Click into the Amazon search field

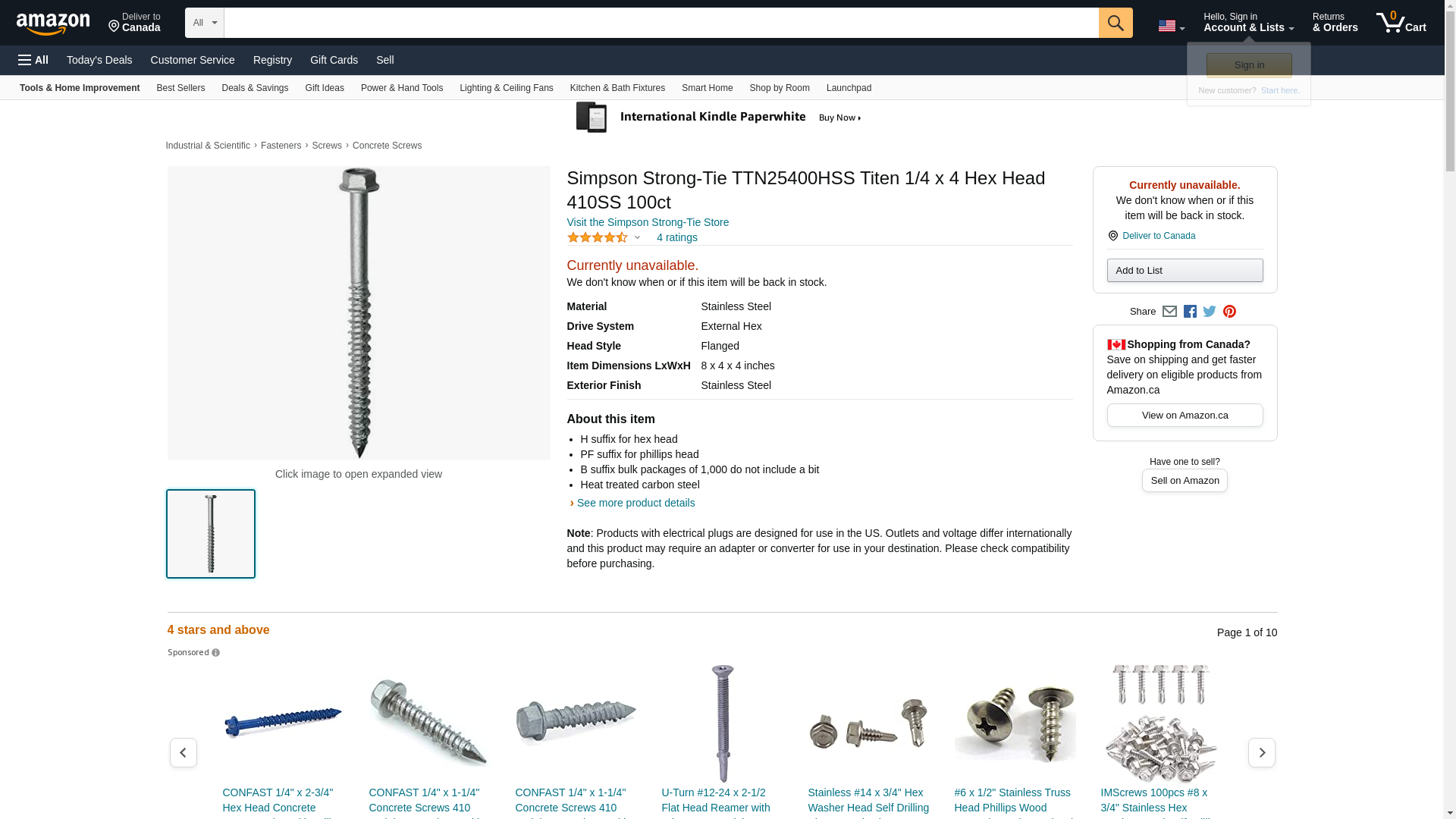(661, 23)
